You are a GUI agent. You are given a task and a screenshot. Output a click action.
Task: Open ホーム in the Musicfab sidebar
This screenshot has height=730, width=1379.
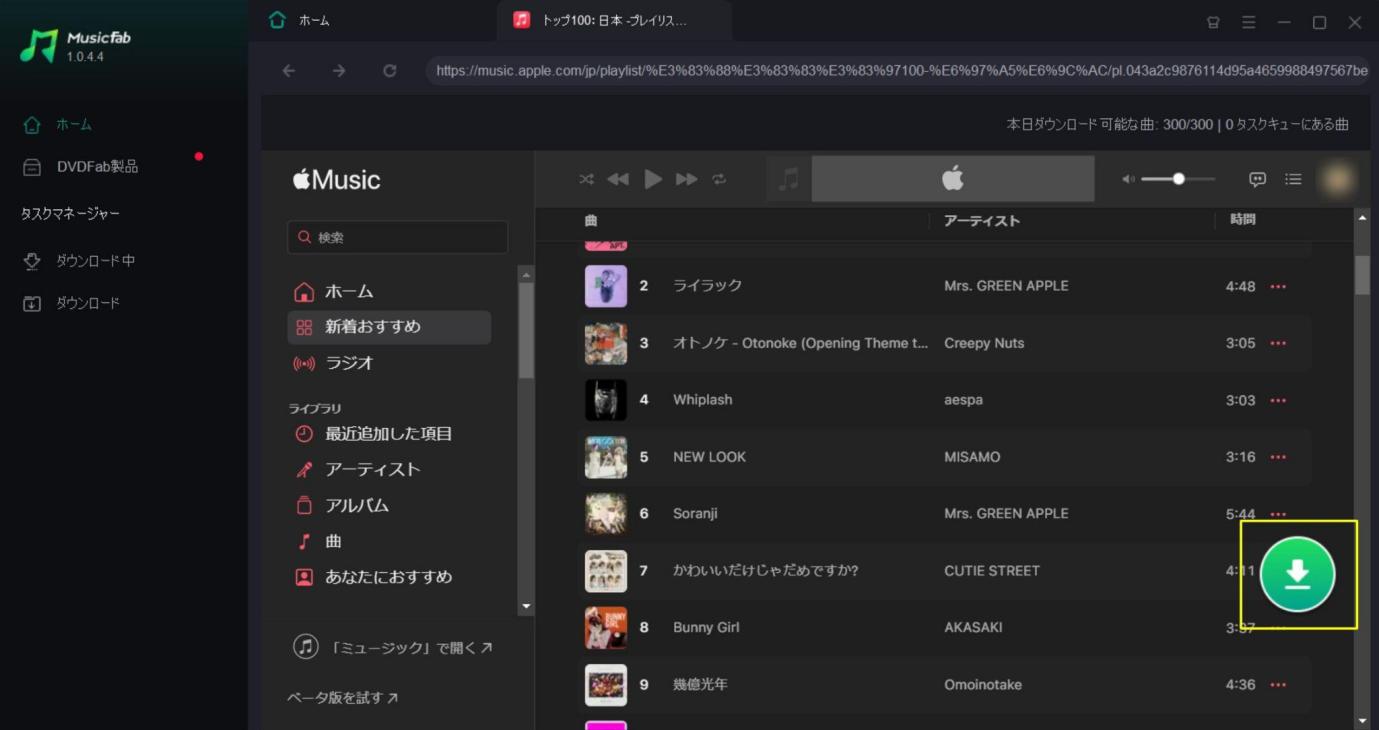[74, 125]
